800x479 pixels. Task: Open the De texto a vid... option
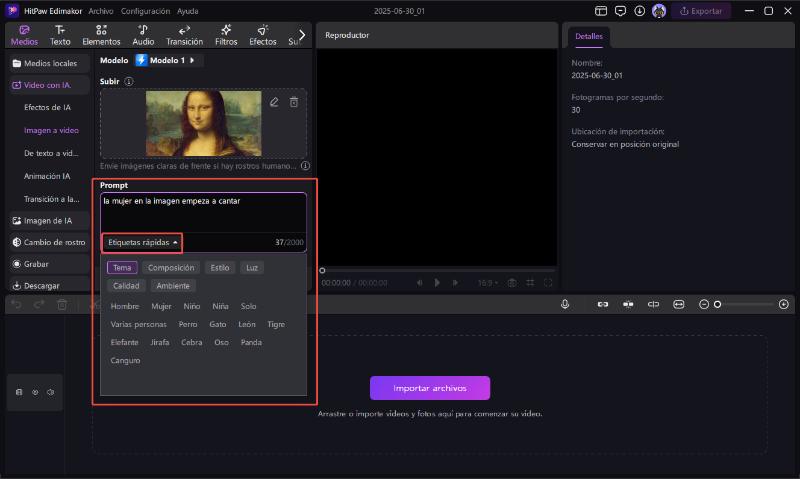click(51, 153)
